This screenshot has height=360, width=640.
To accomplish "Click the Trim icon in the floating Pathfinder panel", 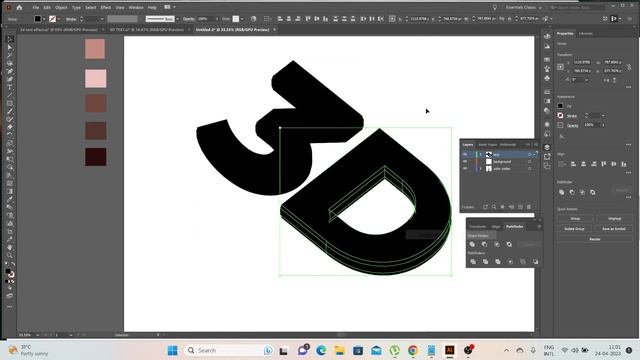I will tap(485, 262).
